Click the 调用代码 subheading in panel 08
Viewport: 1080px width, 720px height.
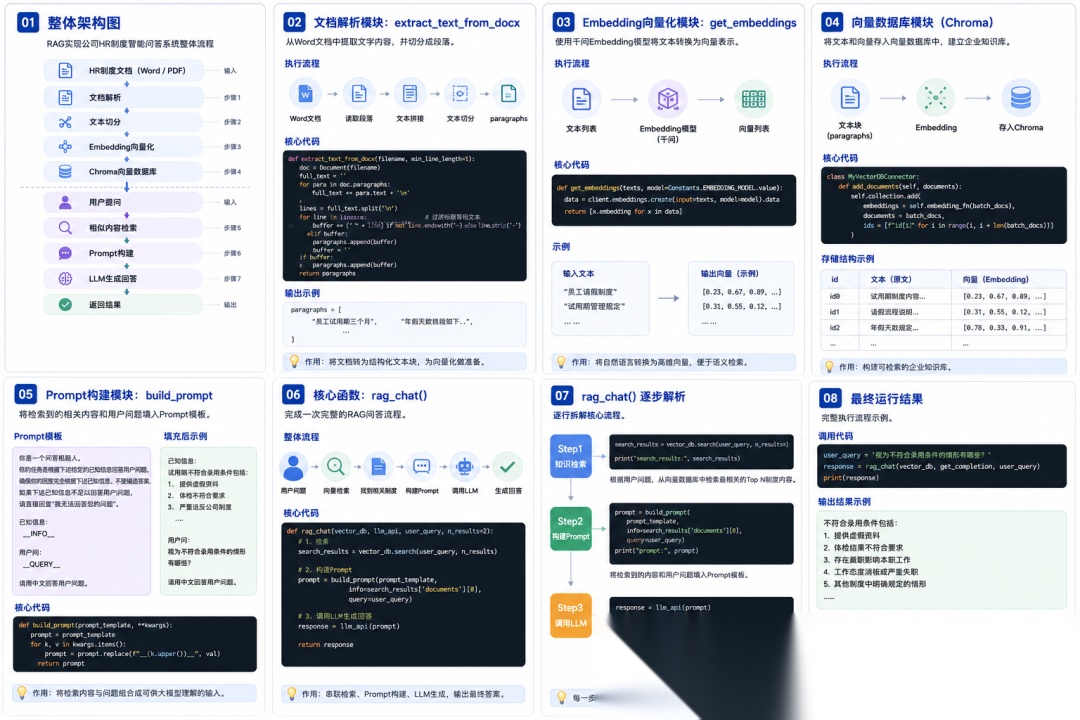tap(835, 436)
